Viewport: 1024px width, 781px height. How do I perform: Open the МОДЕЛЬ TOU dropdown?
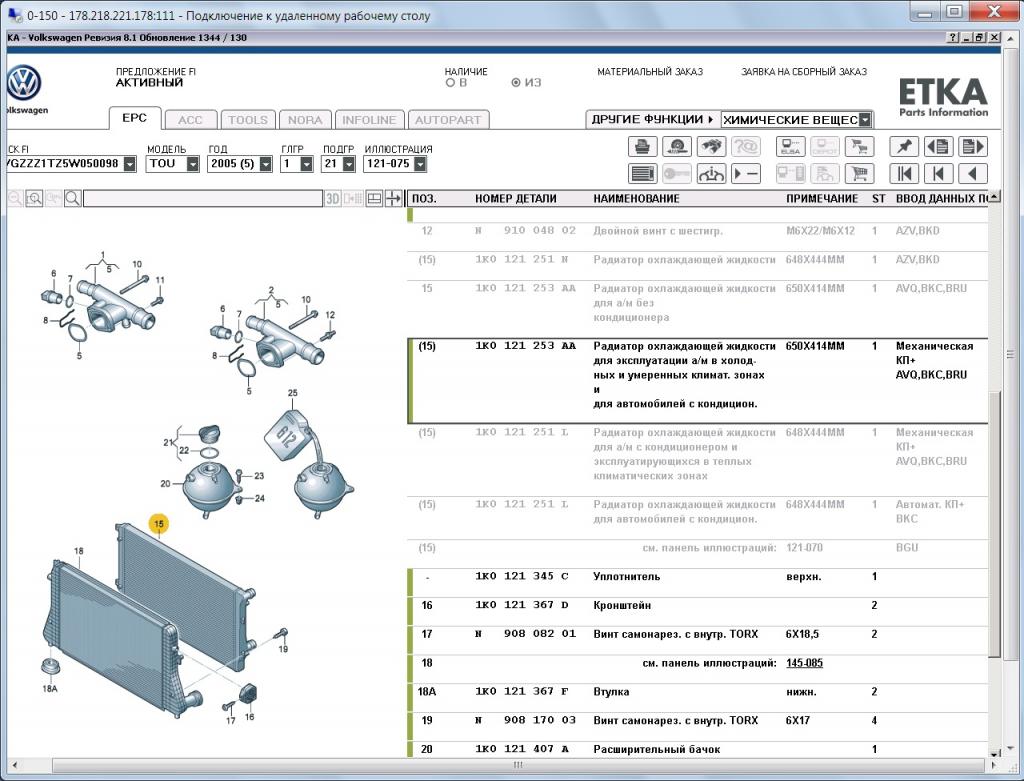tap(193, 164)
